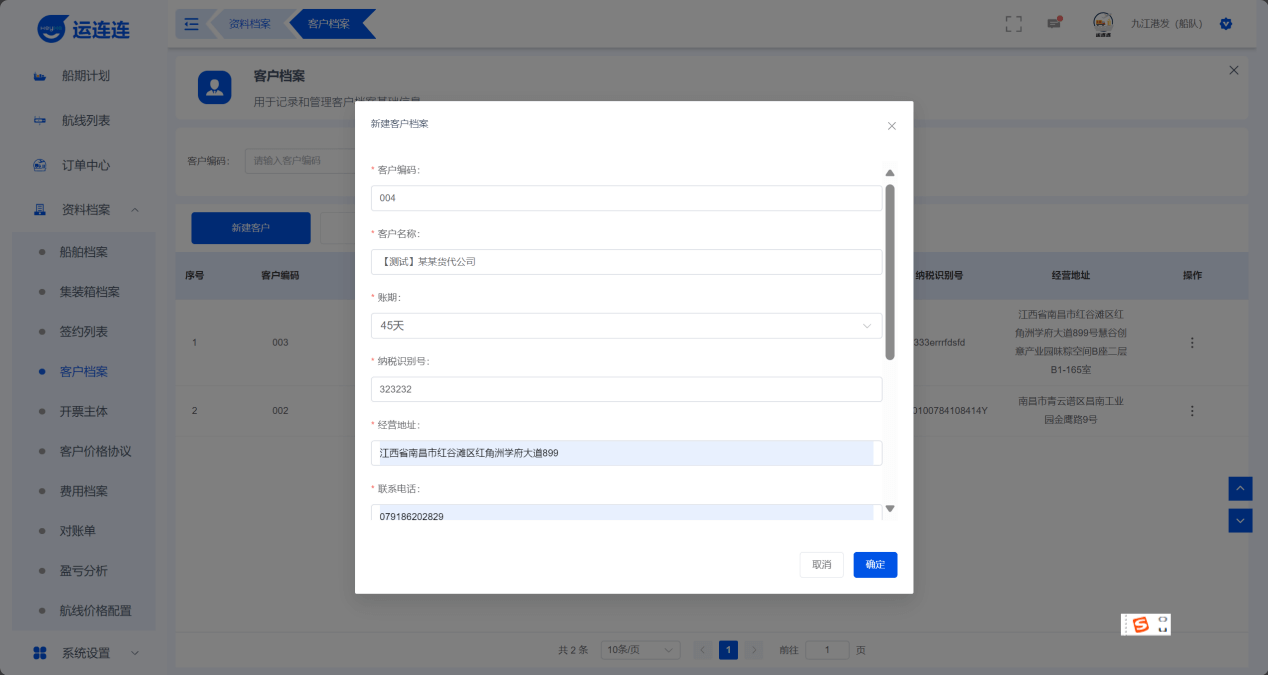Open row 1 more actions menu
This screenshot has width=1268, height=675.
pyautogui.click(x=1192, y=343)
